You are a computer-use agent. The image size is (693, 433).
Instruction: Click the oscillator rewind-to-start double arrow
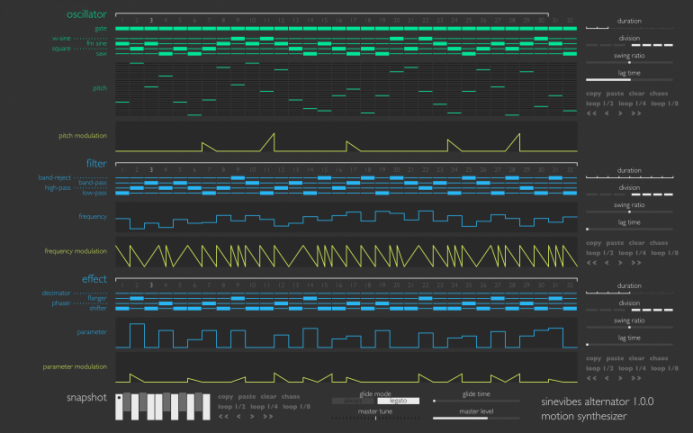click(x=594, y=113)
